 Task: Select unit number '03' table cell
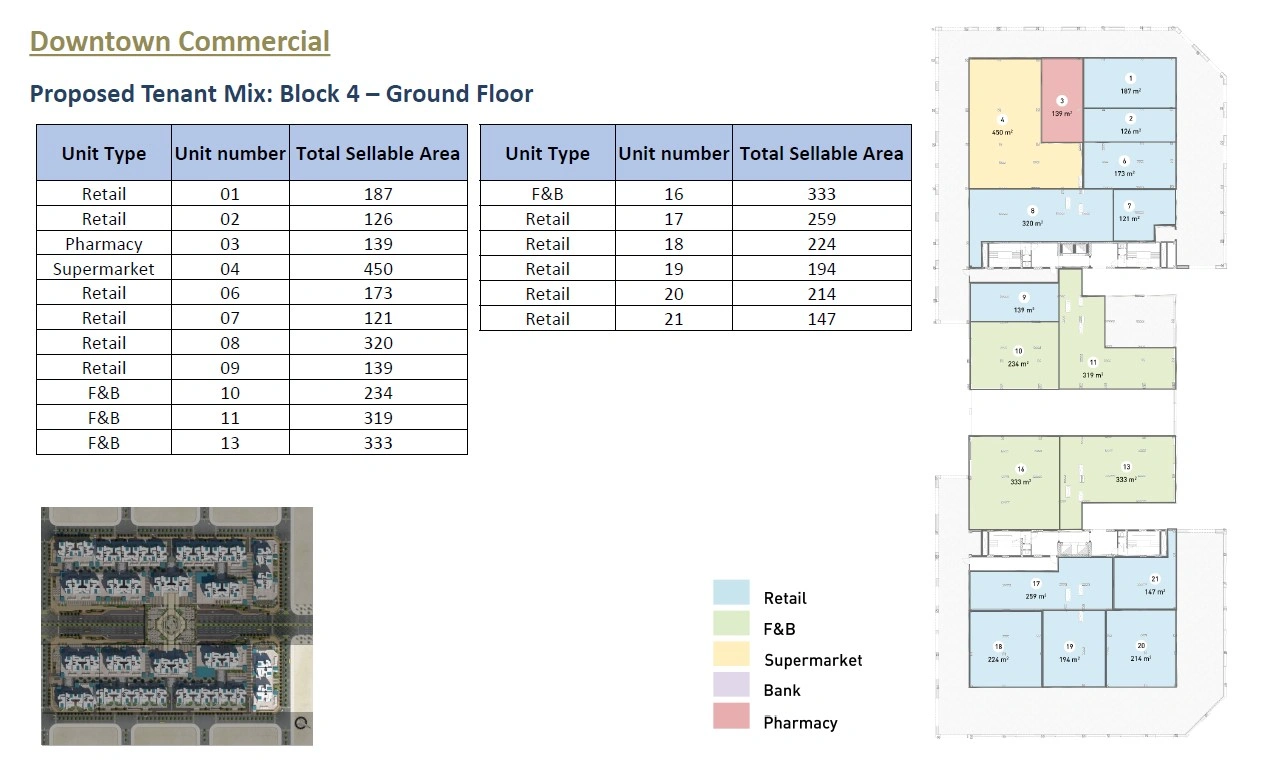tap(230, 243)
